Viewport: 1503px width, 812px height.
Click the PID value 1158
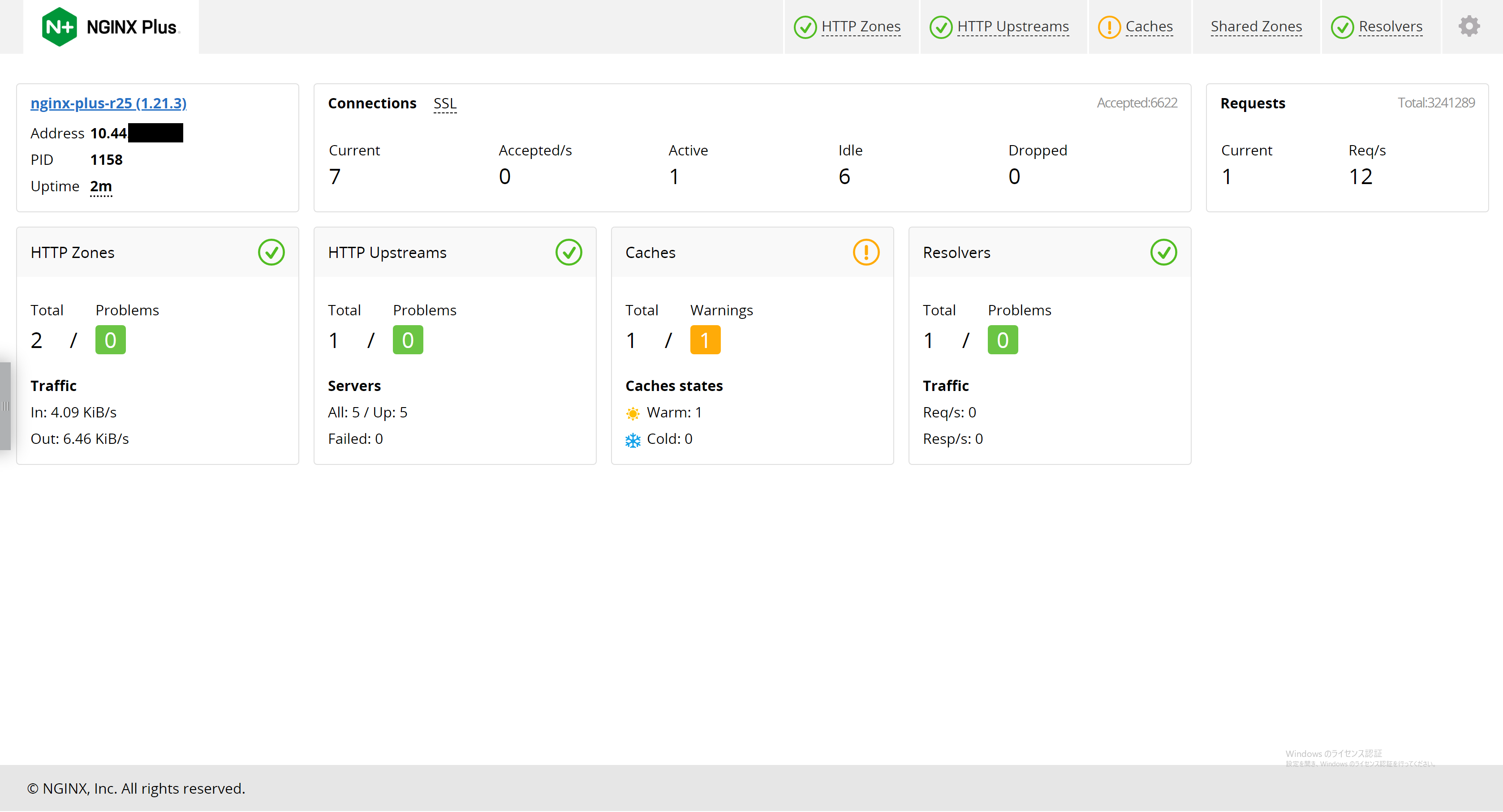[106, 160]
